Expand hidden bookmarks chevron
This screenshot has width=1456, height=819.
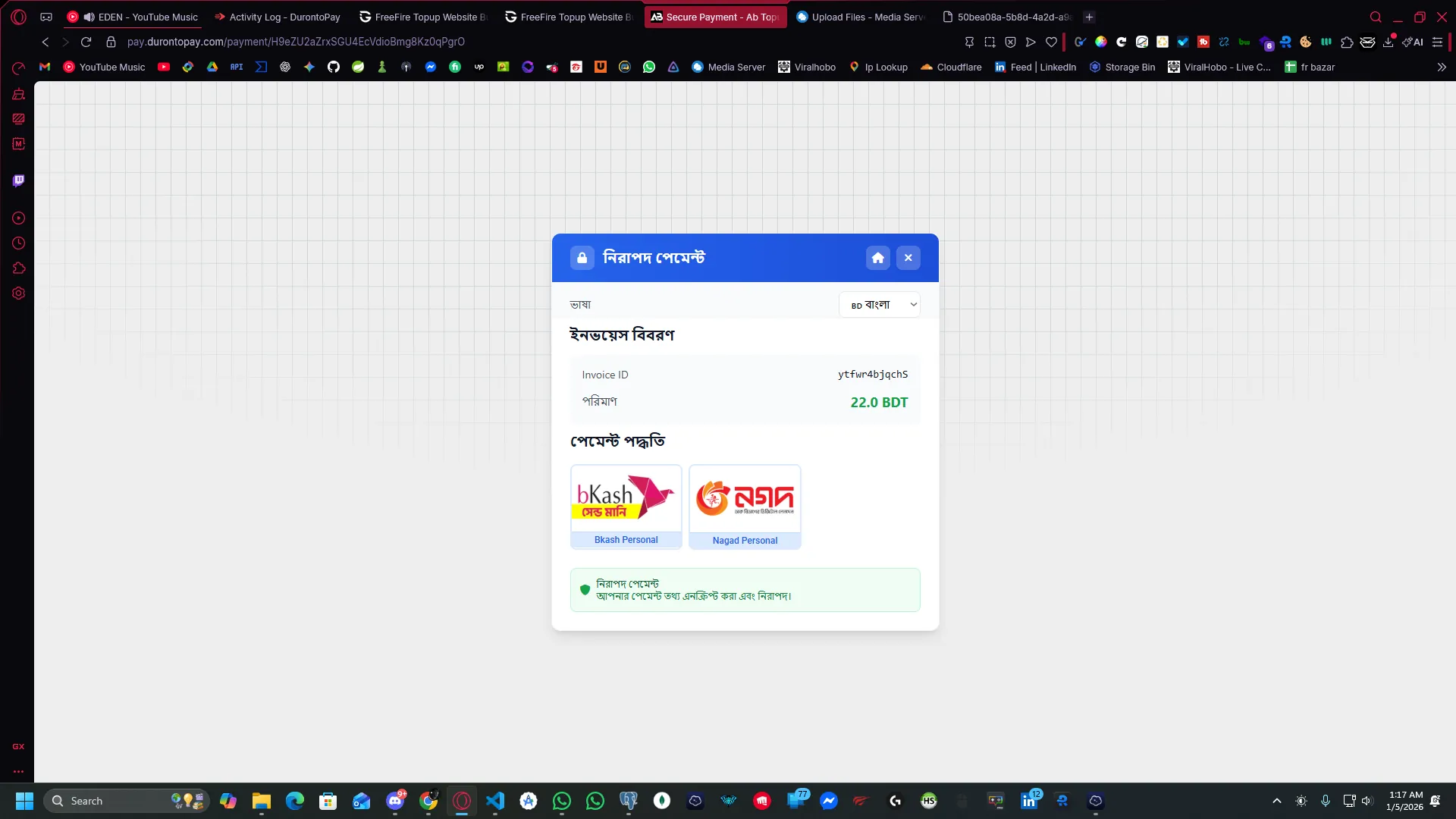click(1442, 67)
